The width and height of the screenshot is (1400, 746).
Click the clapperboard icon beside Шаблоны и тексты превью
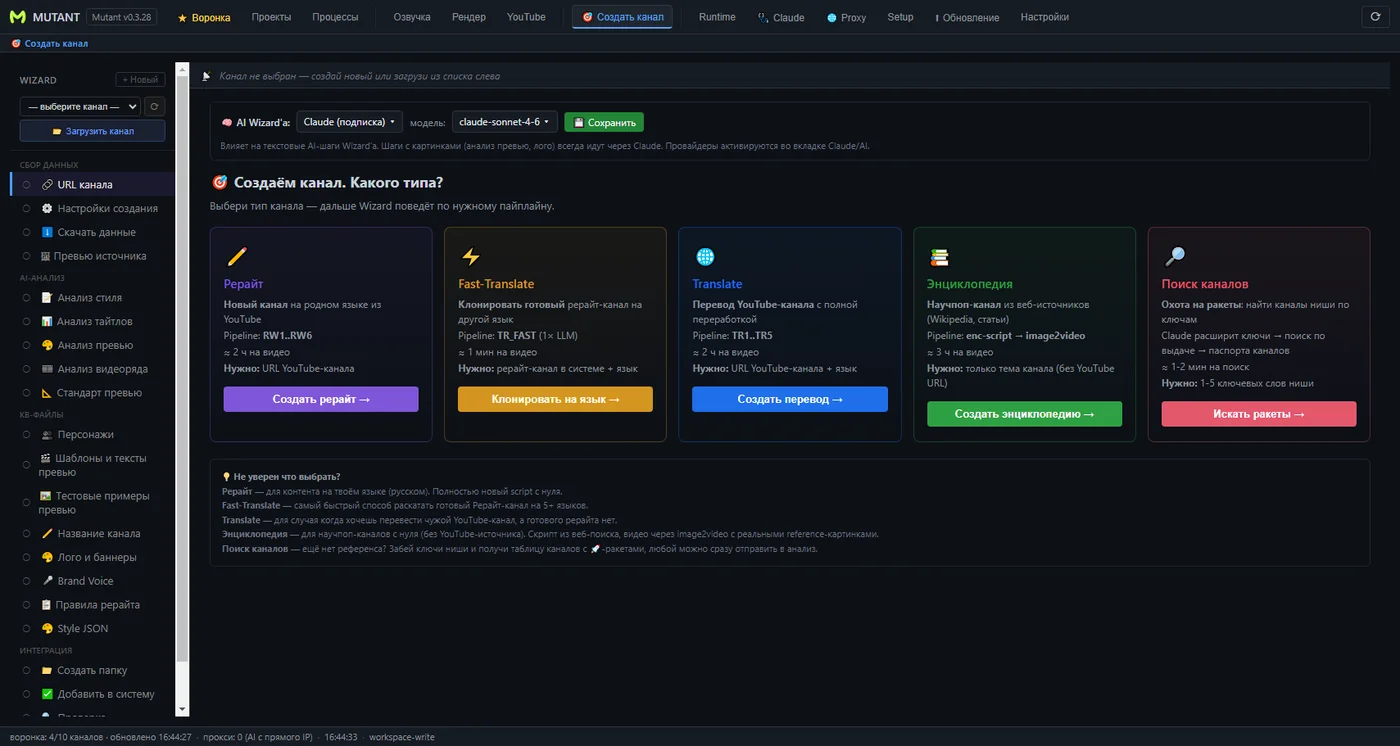pyautogui.click(x=45, y=458)
